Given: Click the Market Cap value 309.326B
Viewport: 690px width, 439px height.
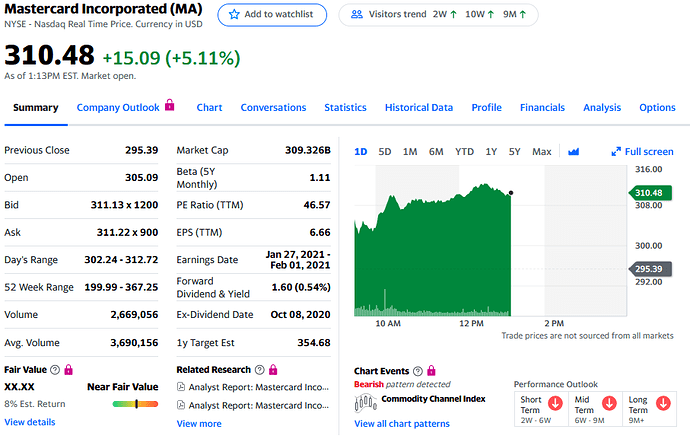Looking at the screenshot, I should coord(308,150).
